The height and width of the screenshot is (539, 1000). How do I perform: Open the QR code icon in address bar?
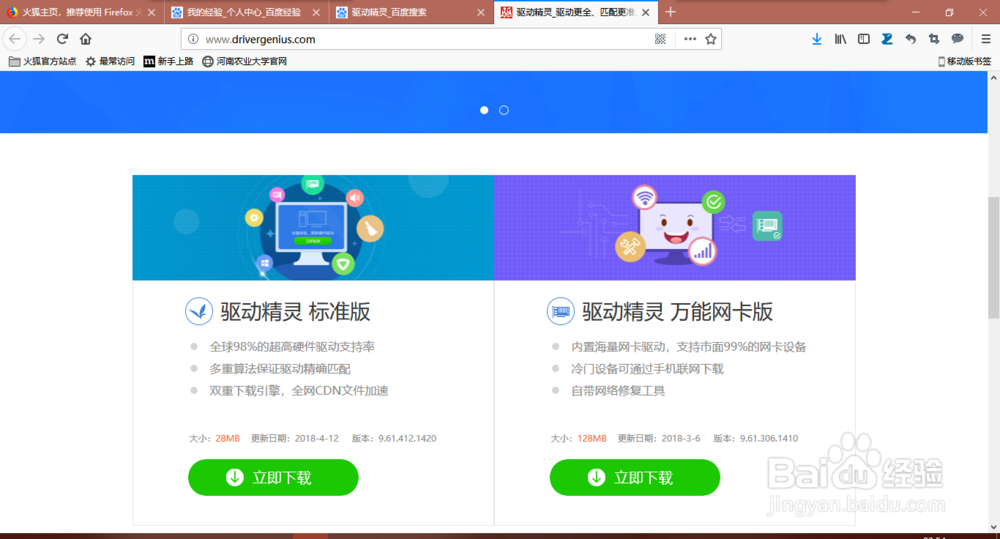click(x=660, y=39)
